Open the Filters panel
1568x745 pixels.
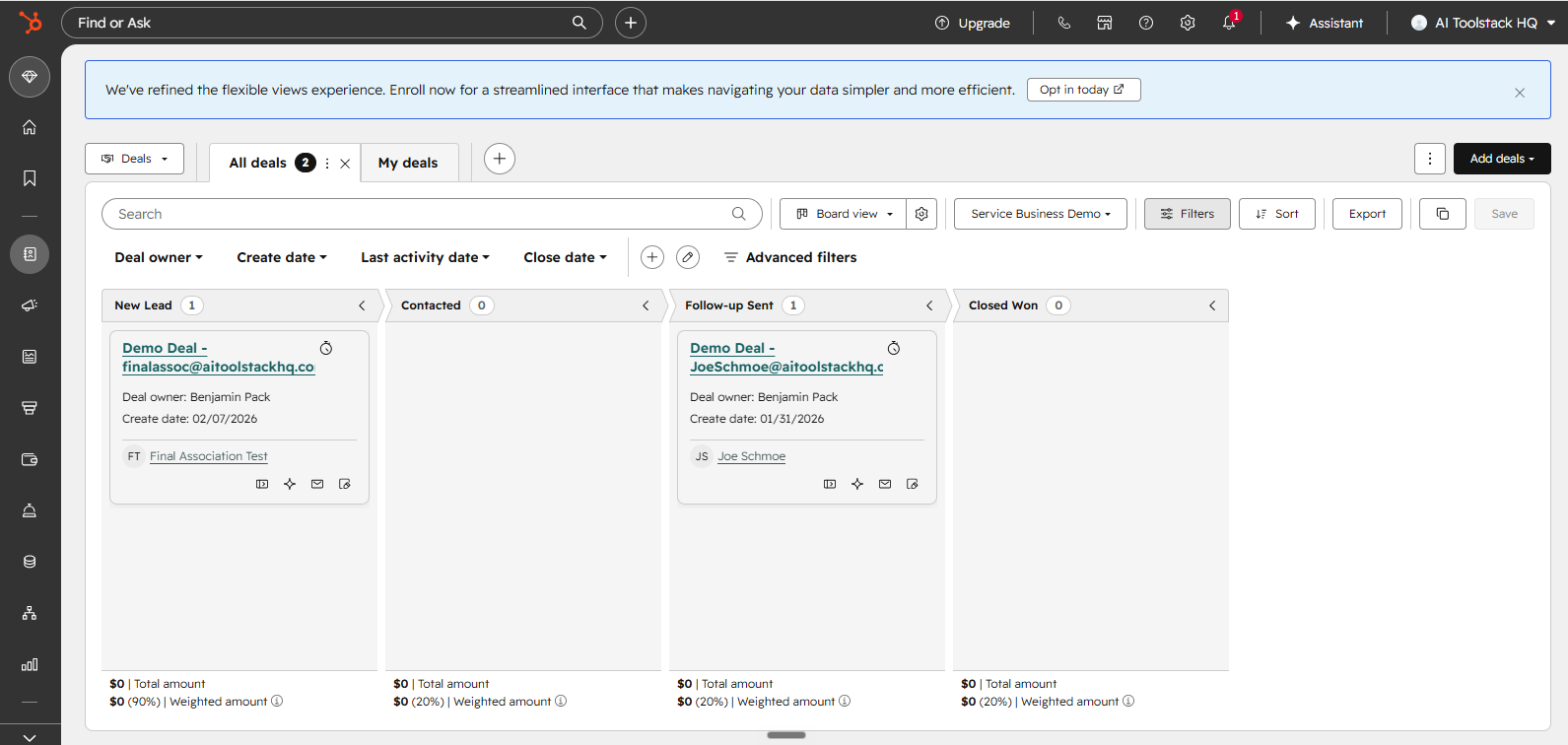tap(1188, 214)
